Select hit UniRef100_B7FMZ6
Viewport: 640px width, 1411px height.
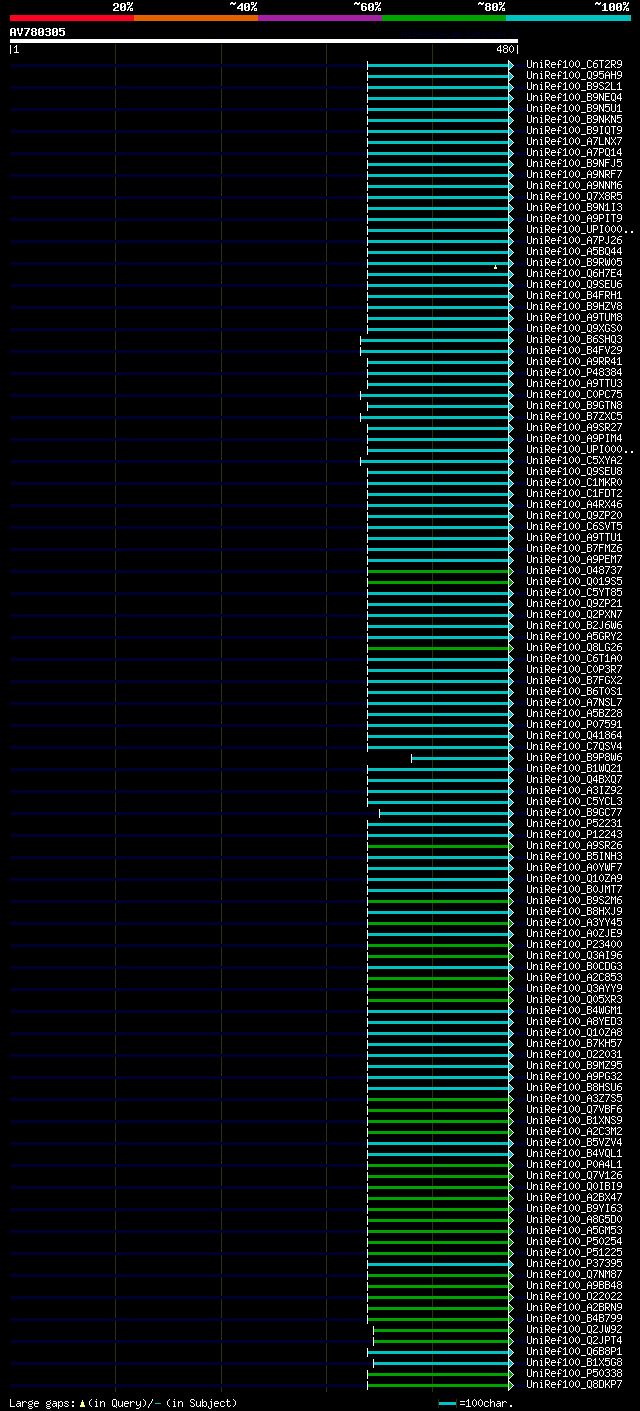point(574,548)
